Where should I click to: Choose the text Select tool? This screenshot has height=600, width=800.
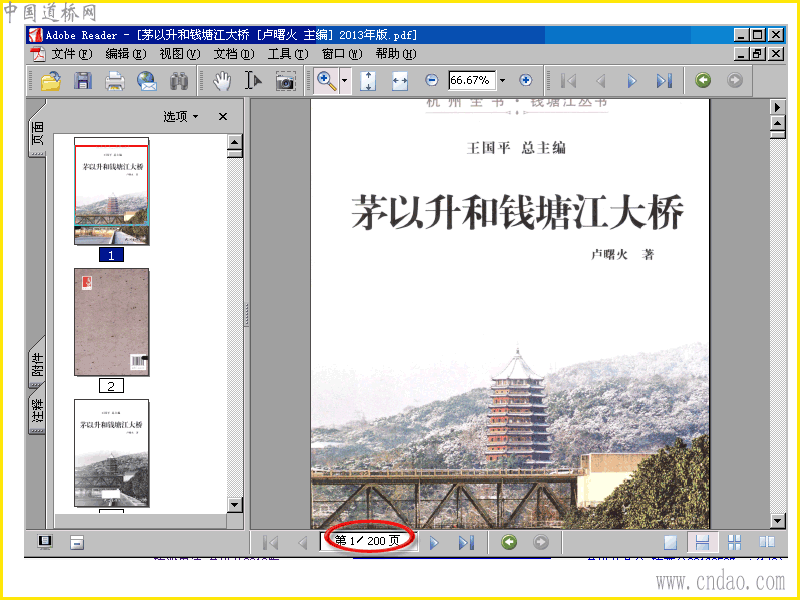[x=253, y=81]
